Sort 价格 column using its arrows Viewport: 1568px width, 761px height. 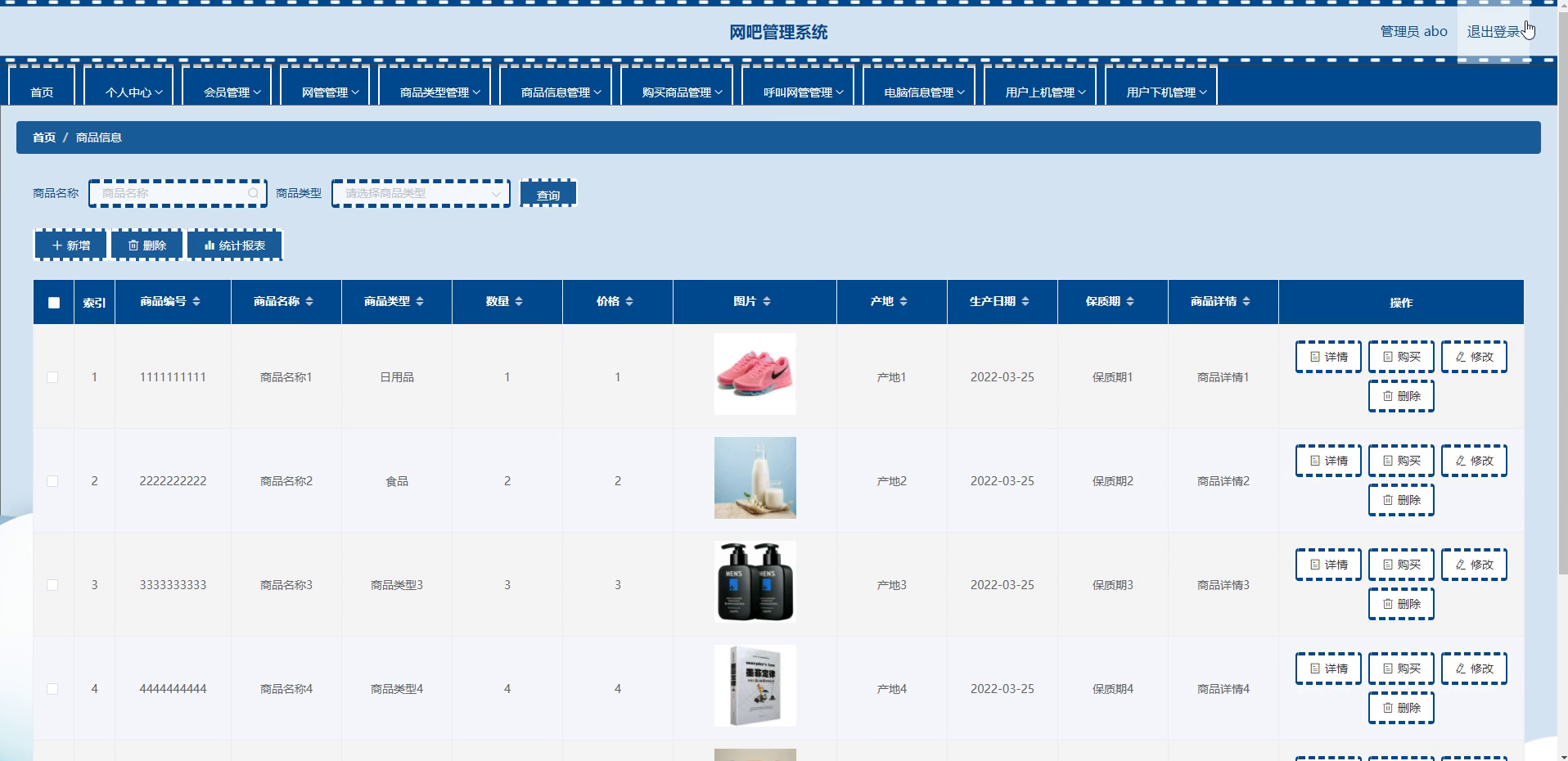coord(629,302)
